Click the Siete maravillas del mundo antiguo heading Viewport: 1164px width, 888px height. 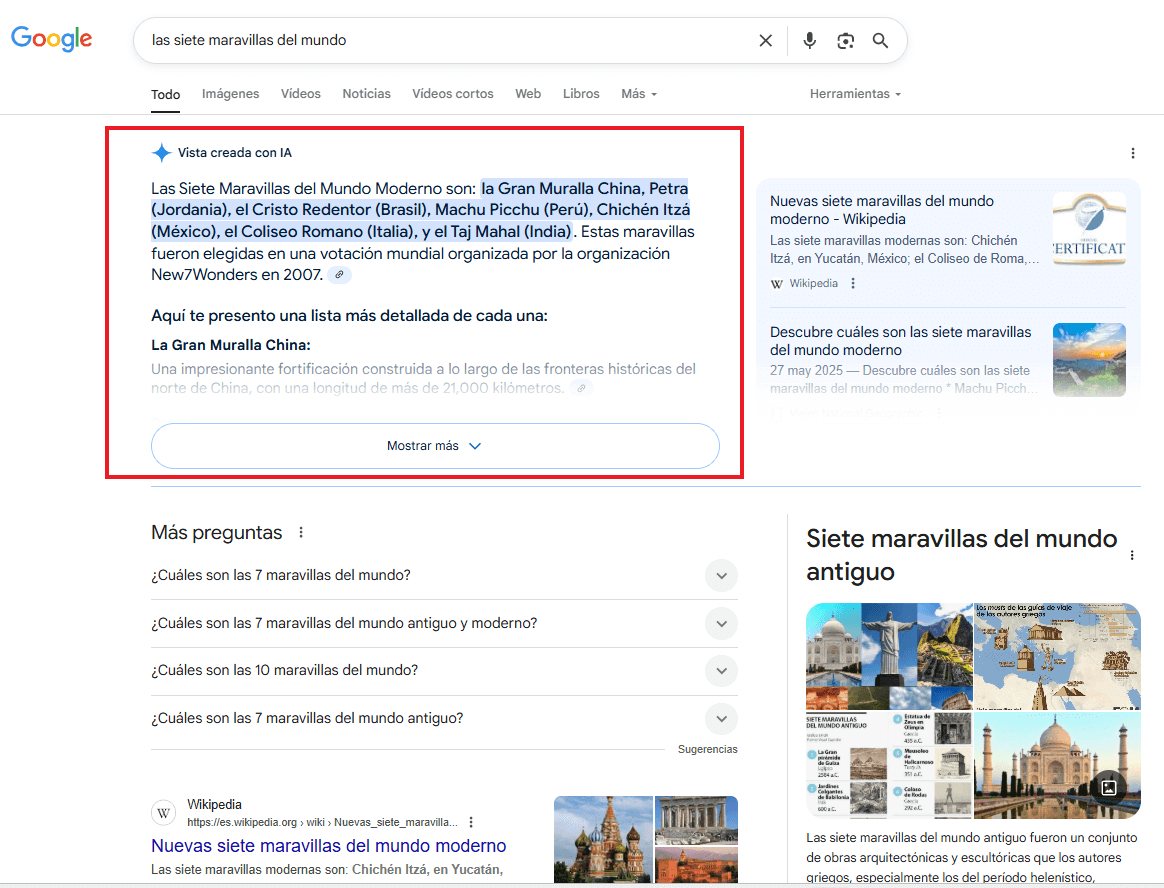tap(961, 555)
